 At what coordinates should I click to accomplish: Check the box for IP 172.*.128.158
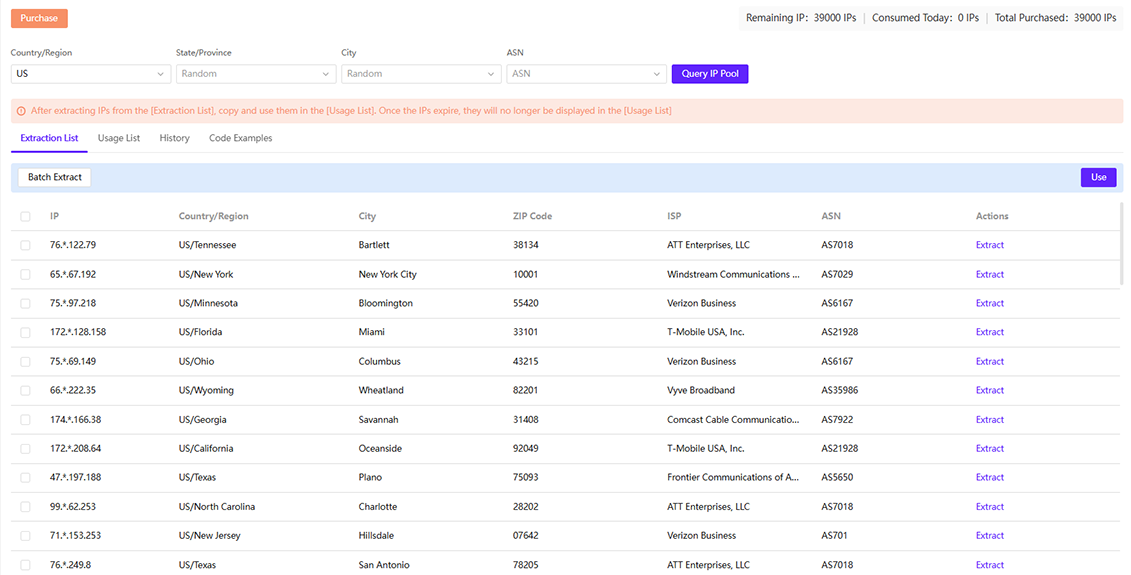[25, 333]
